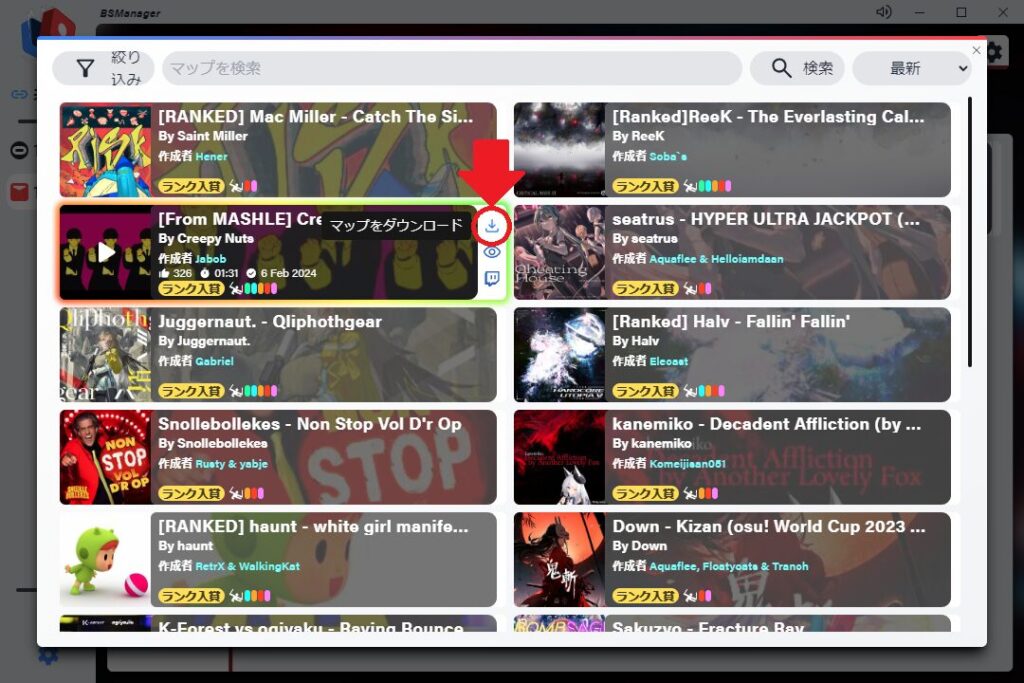Viewport: 1024px width, 683px height.
Task: Open the author link on the Halv card
Action: coord(669,361)
